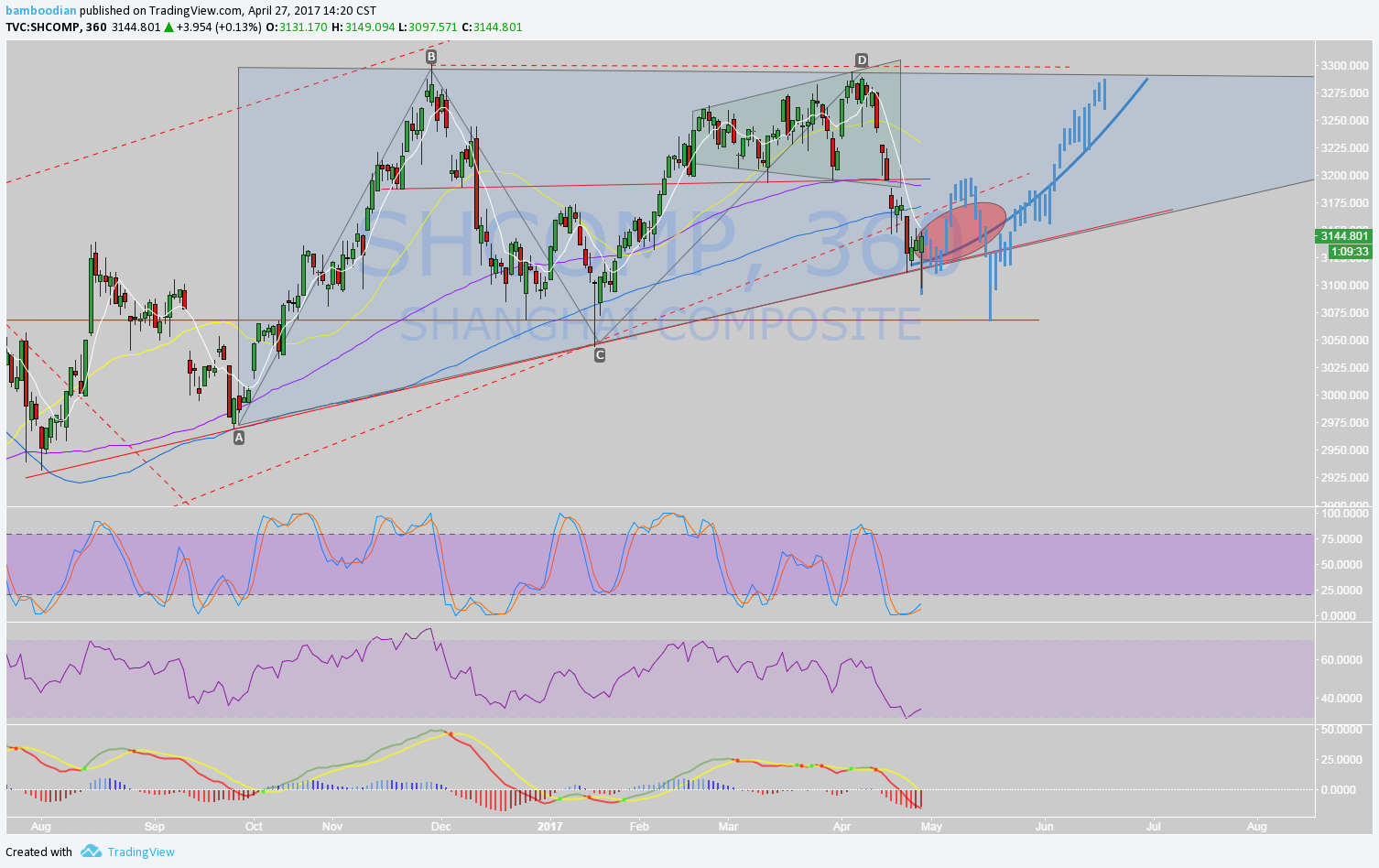Click the green 3144.801 price tag on axis
Image resolution: width=1379 pixels, height=868 pixels.
click(x=1344, y=236)
